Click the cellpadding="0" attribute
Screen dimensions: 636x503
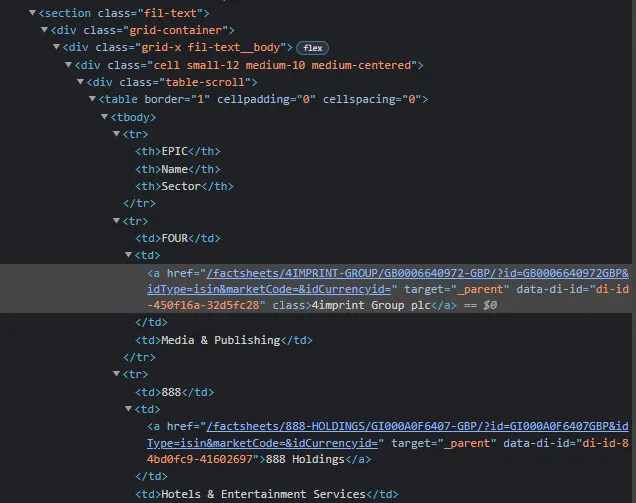(x=266, y=99)
